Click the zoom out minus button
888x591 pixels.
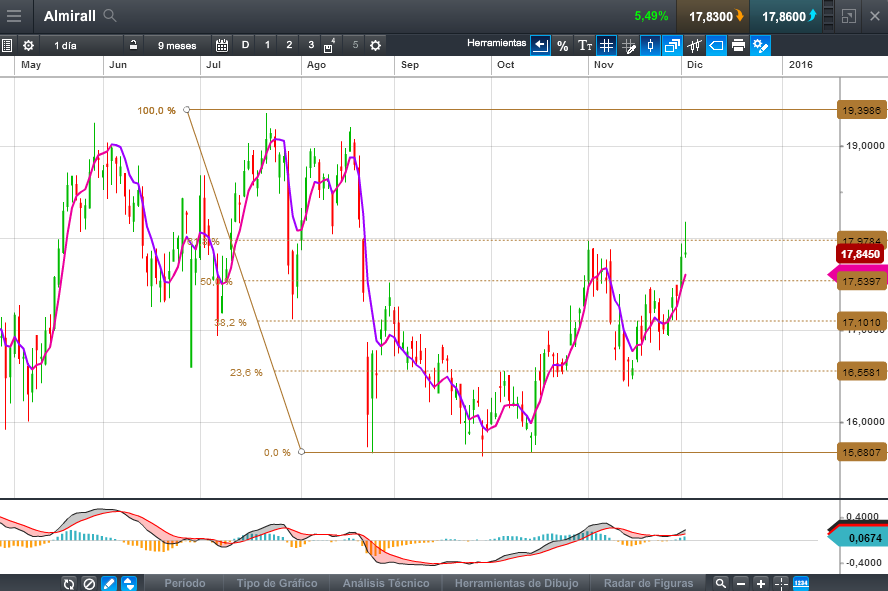click(x=741, y=583)
